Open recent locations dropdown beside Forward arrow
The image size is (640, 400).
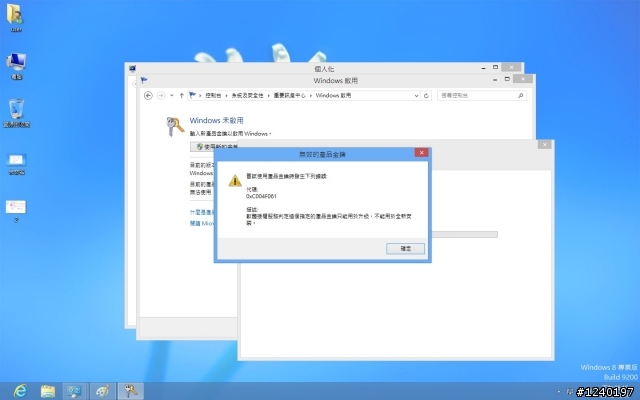point(171,96)
